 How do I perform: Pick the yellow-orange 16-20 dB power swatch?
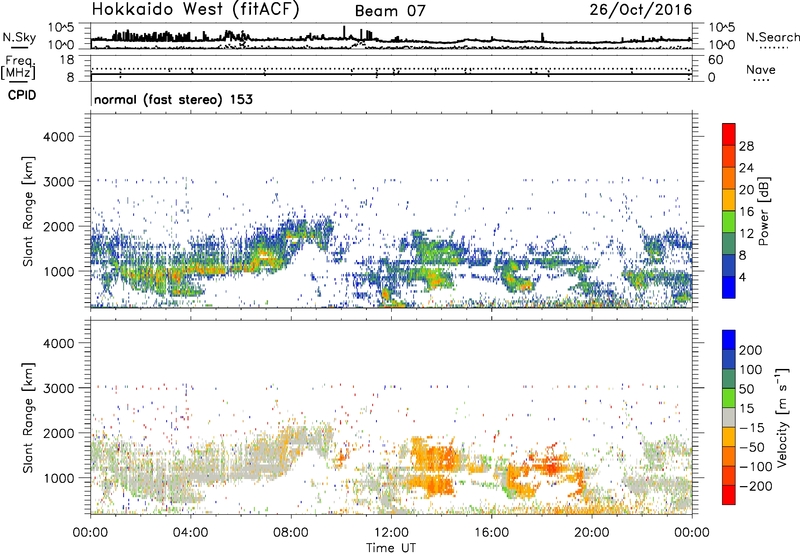click(729, 200)
